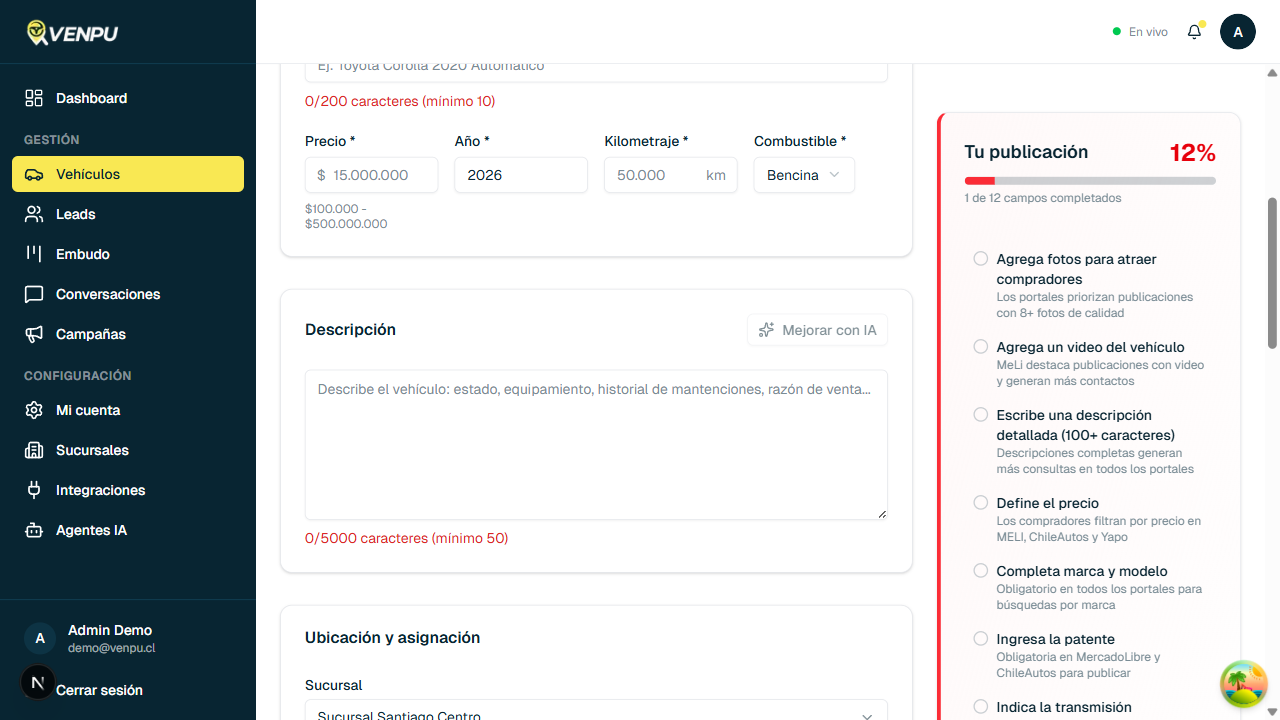Go to Vehículos in the sidebar
The image size is (1280, 720).
128,174
